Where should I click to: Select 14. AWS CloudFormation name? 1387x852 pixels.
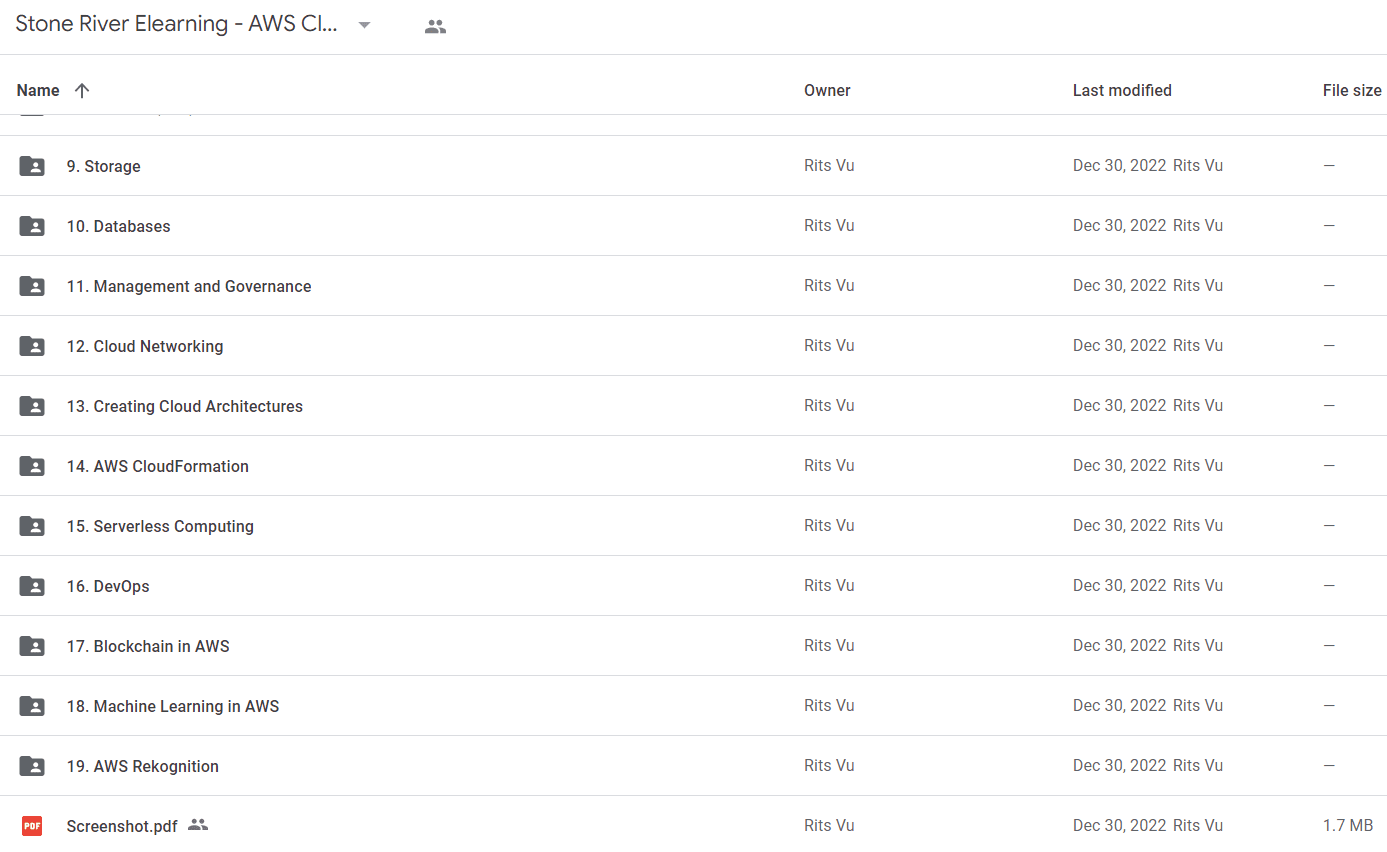click(158, 466)
